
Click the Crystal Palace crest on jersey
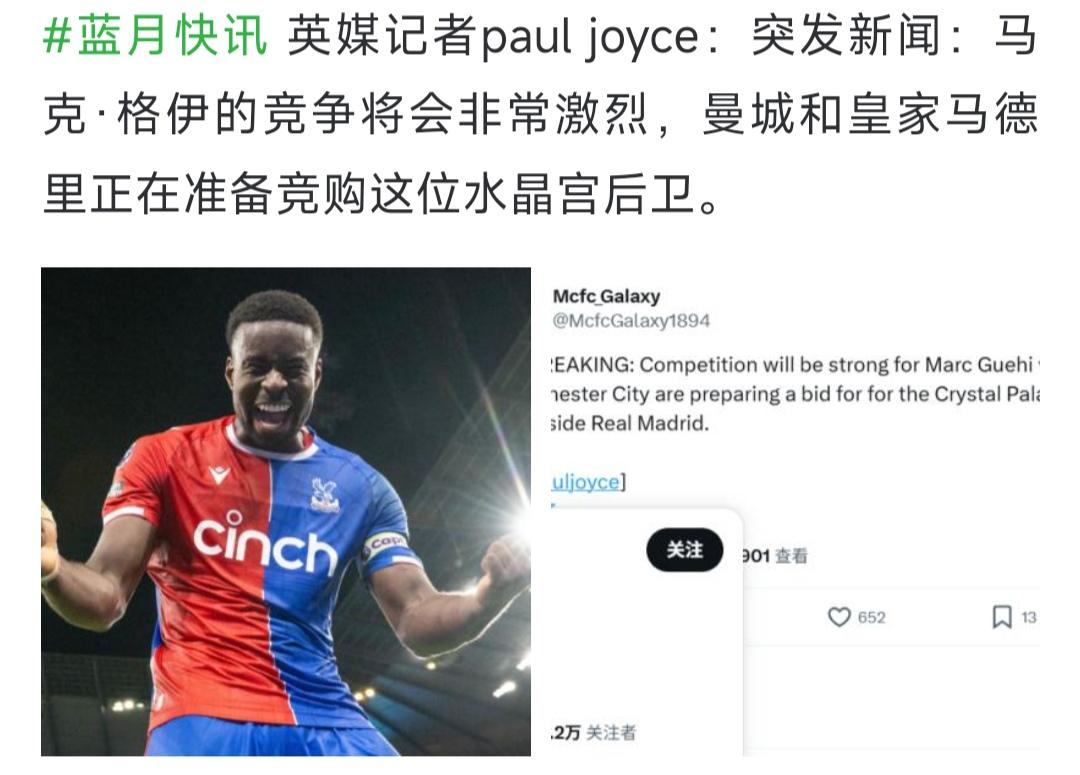coord(324,495)
